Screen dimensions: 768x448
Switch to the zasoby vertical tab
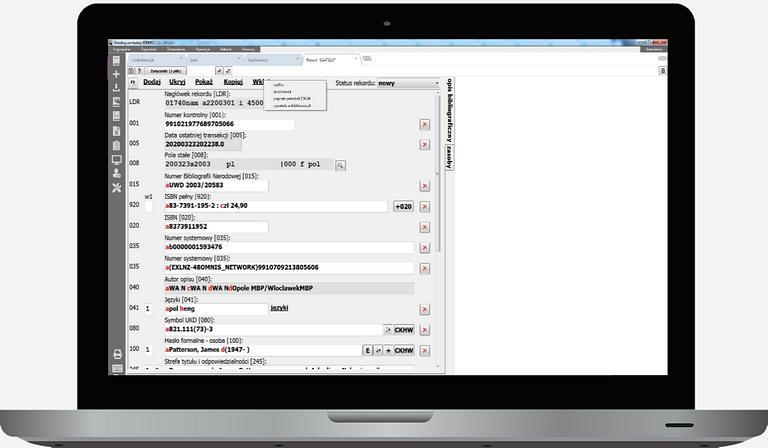(449, 158)
